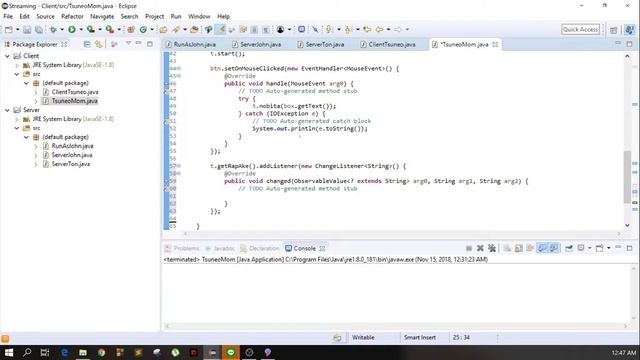The image size is (640, 360).
Task: Select ServerTon.java in Package Explorer
Action: coord(71,164)
